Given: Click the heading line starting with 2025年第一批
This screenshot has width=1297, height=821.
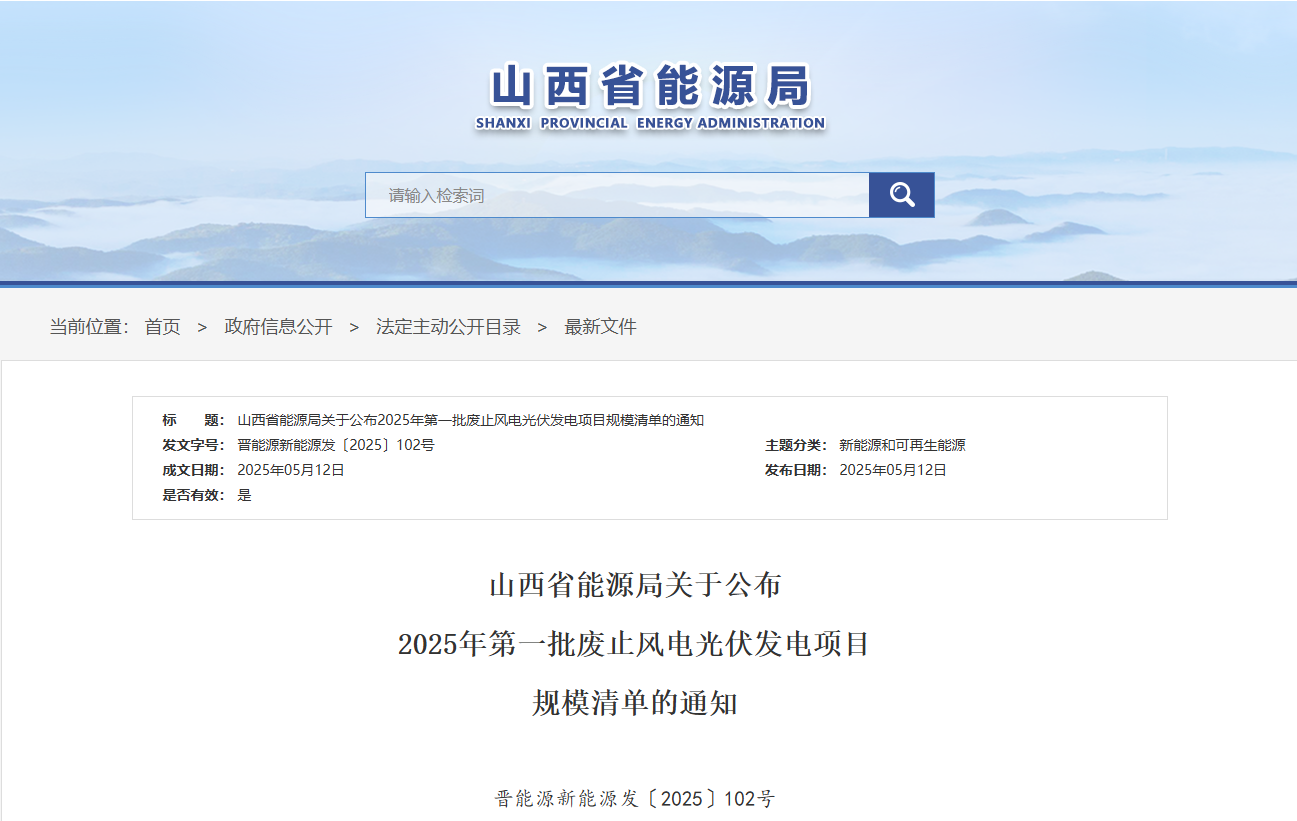Looking at the screenshot, I should (634, 644).
